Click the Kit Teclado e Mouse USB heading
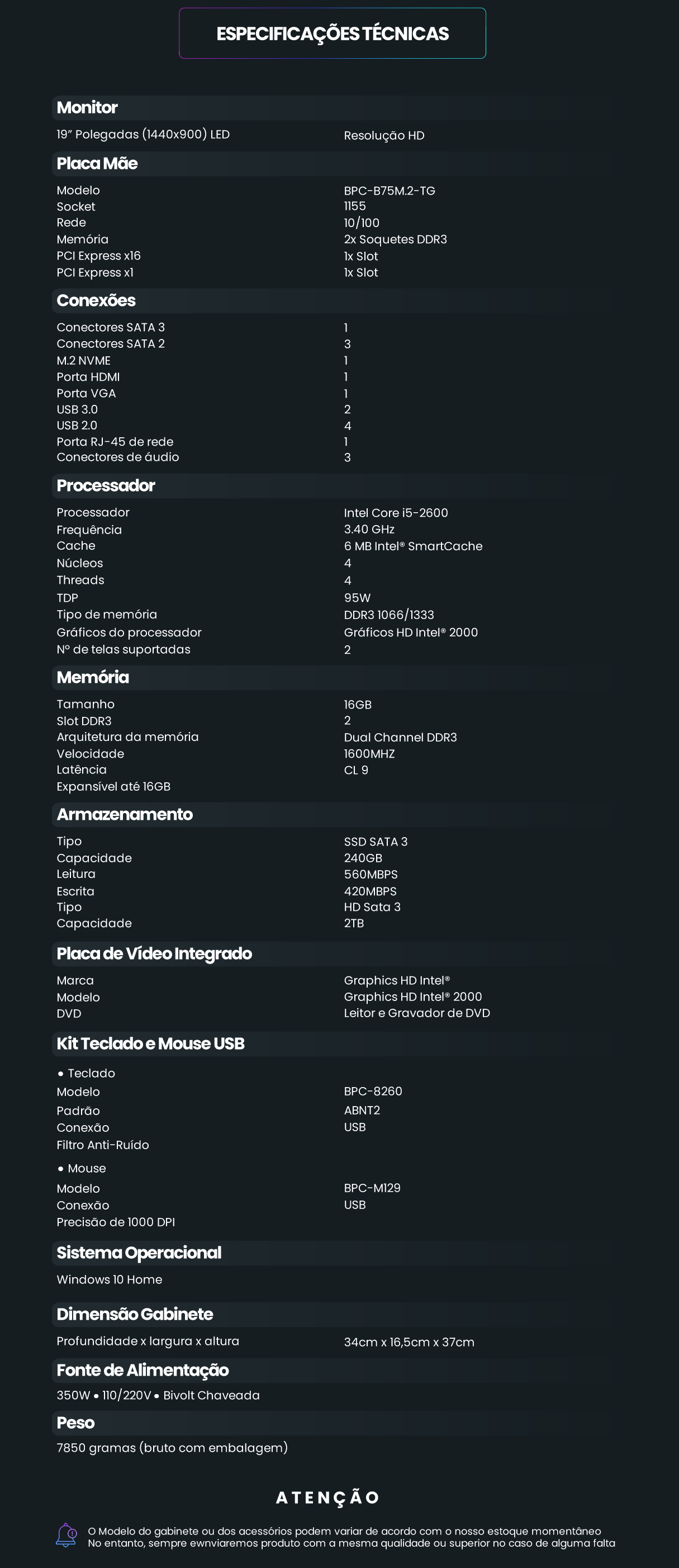The height and width of the screenshot is (1568, 679). (x=150, y=1044)
